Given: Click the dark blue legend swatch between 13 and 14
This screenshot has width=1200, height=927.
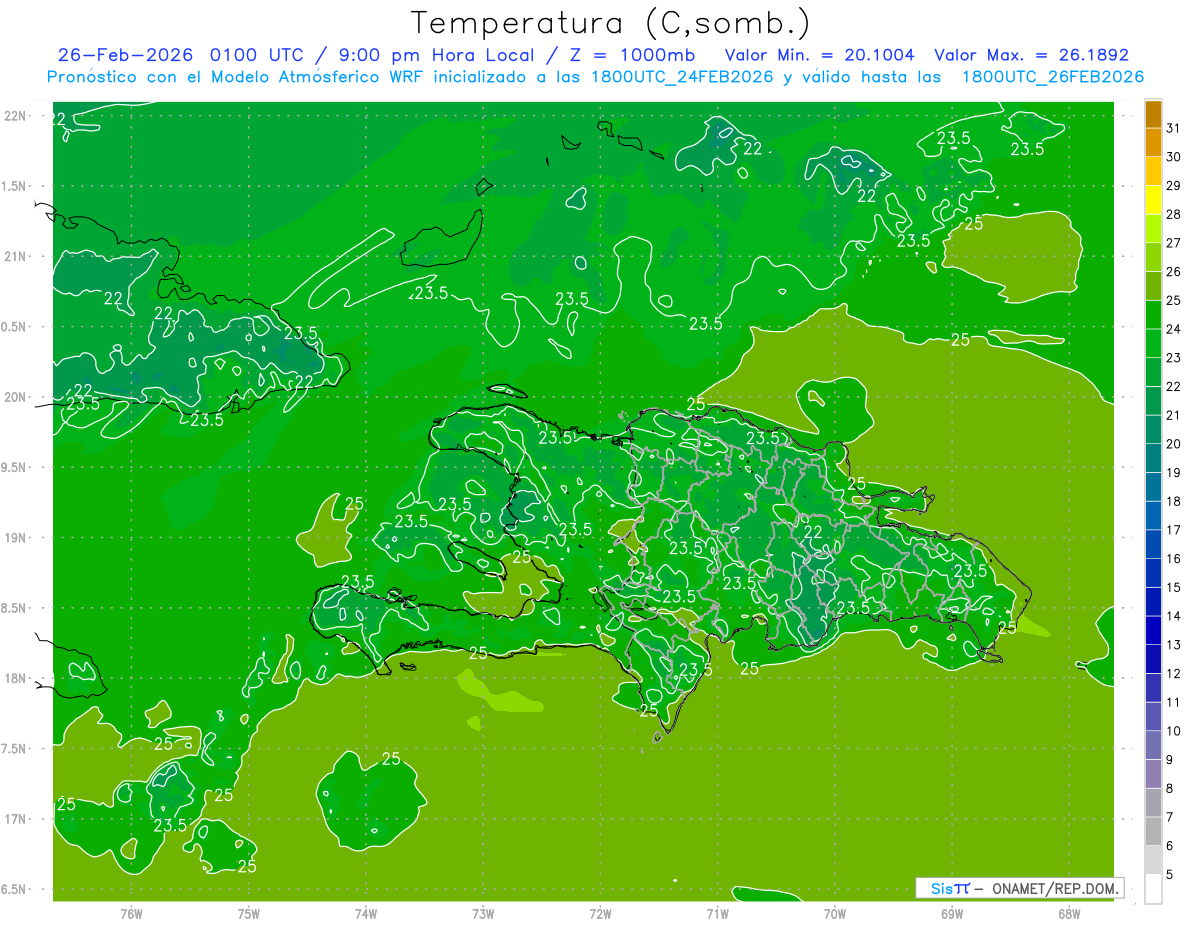Looking at the screenshot, I should click(x=1153, y=631).
